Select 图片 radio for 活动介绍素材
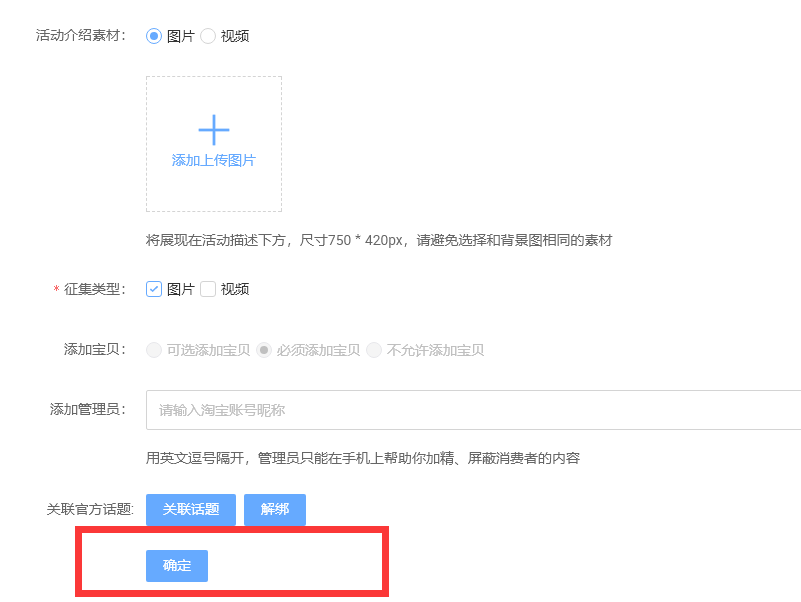Viewport: 801px width, 602px height. (154, 36)
